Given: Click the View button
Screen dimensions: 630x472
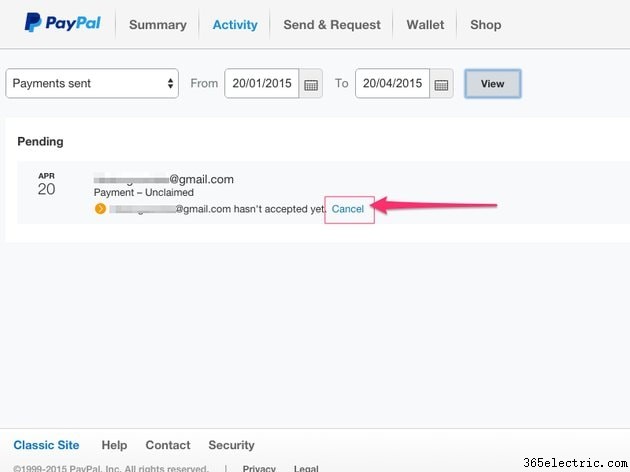Looking at the screenshot, I should click(x=493, y=84).
